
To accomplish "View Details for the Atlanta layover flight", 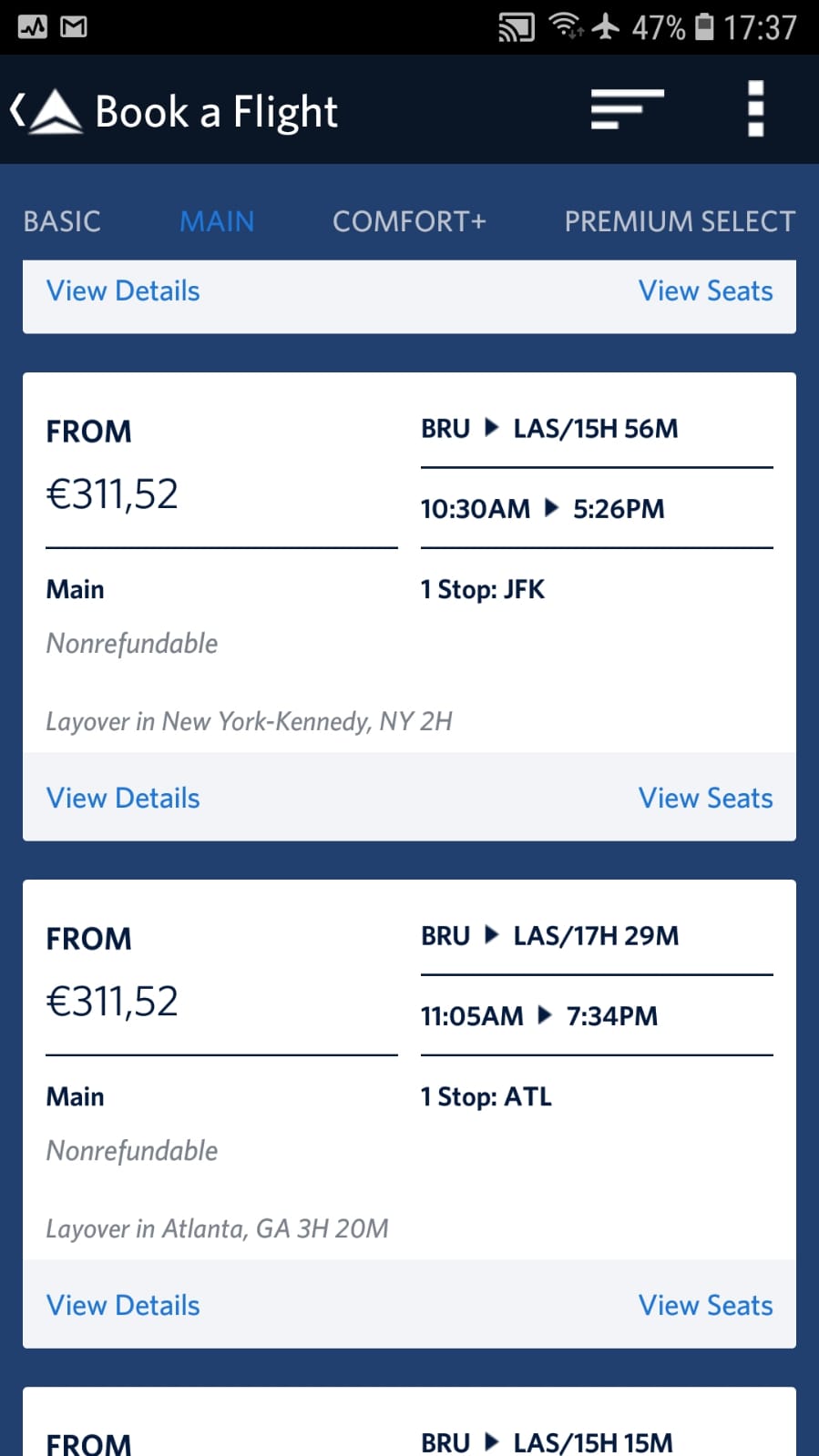I will (x=123, y=1306).
